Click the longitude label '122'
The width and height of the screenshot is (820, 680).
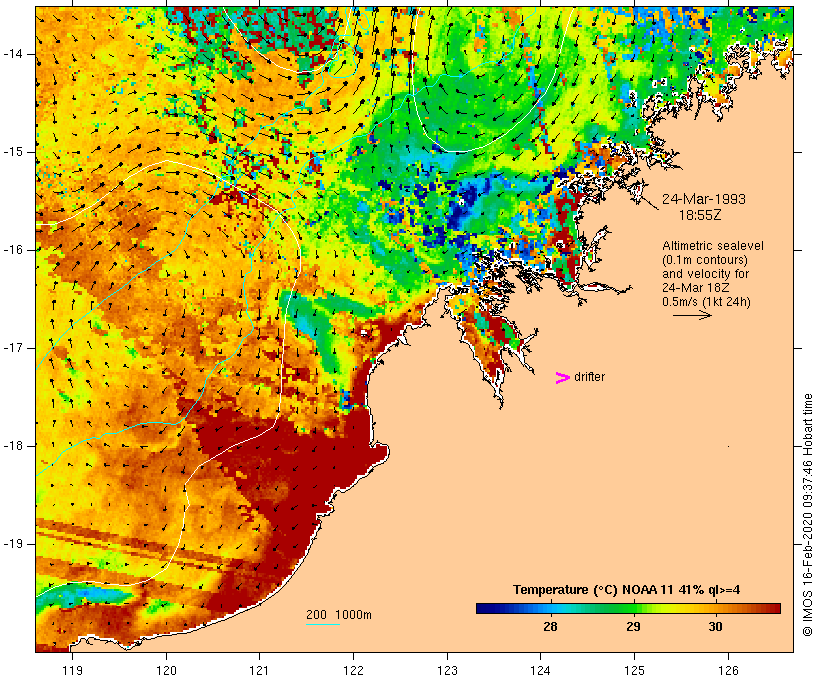[354, 670]
